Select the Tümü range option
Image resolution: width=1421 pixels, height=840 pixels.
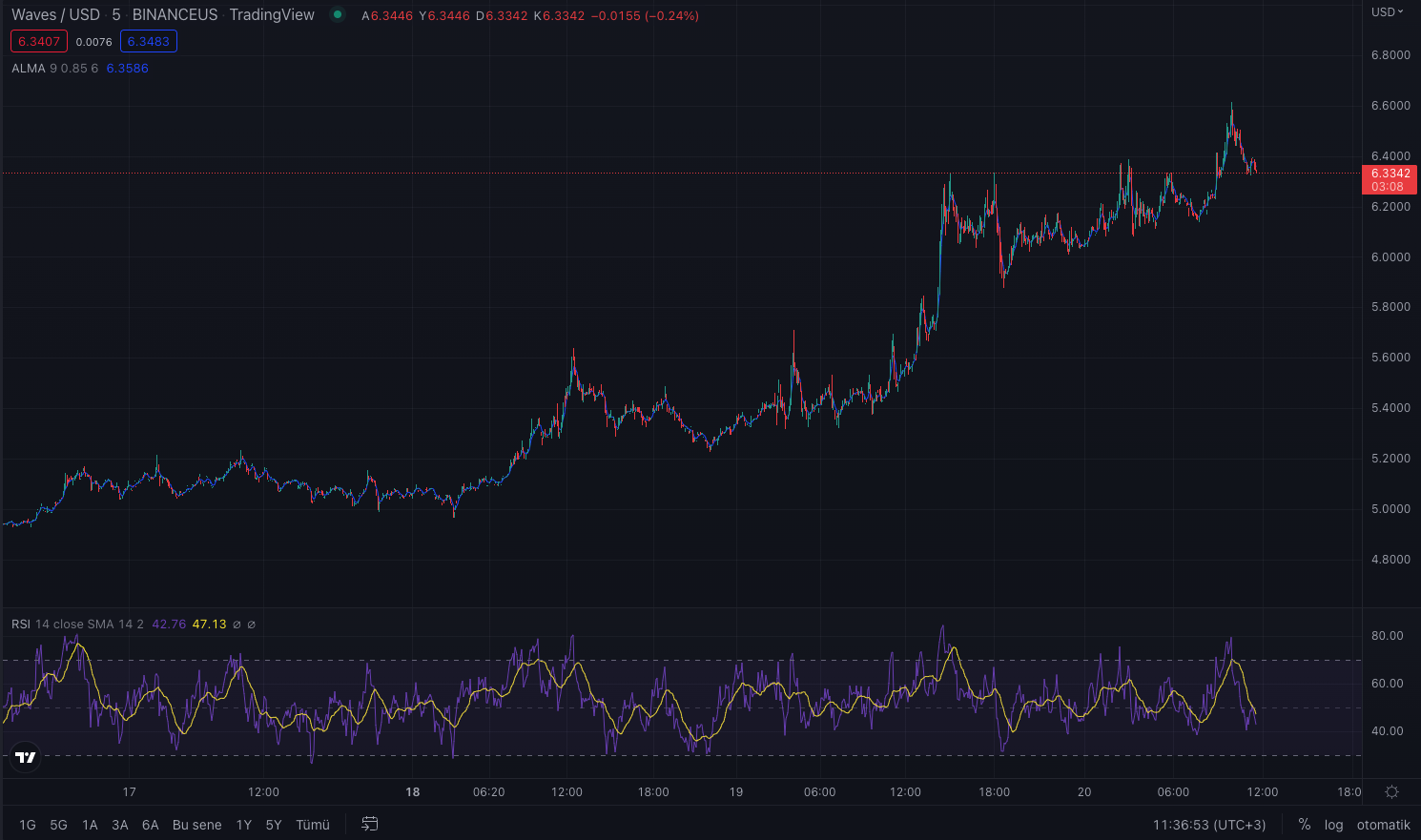[313, 824]
